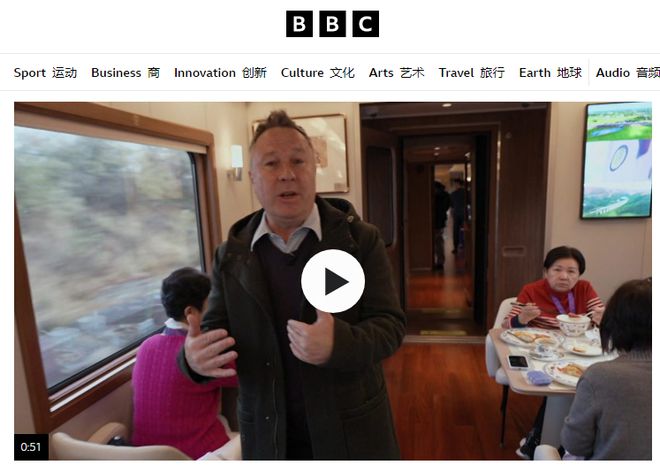Click the play button on the video
Screen dimensions: 660x465
pos(333,281)
